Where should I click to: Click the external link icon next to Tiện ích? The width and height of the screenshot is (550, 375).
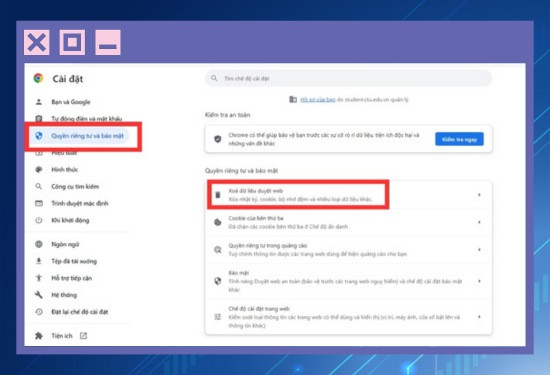point(83,336)
